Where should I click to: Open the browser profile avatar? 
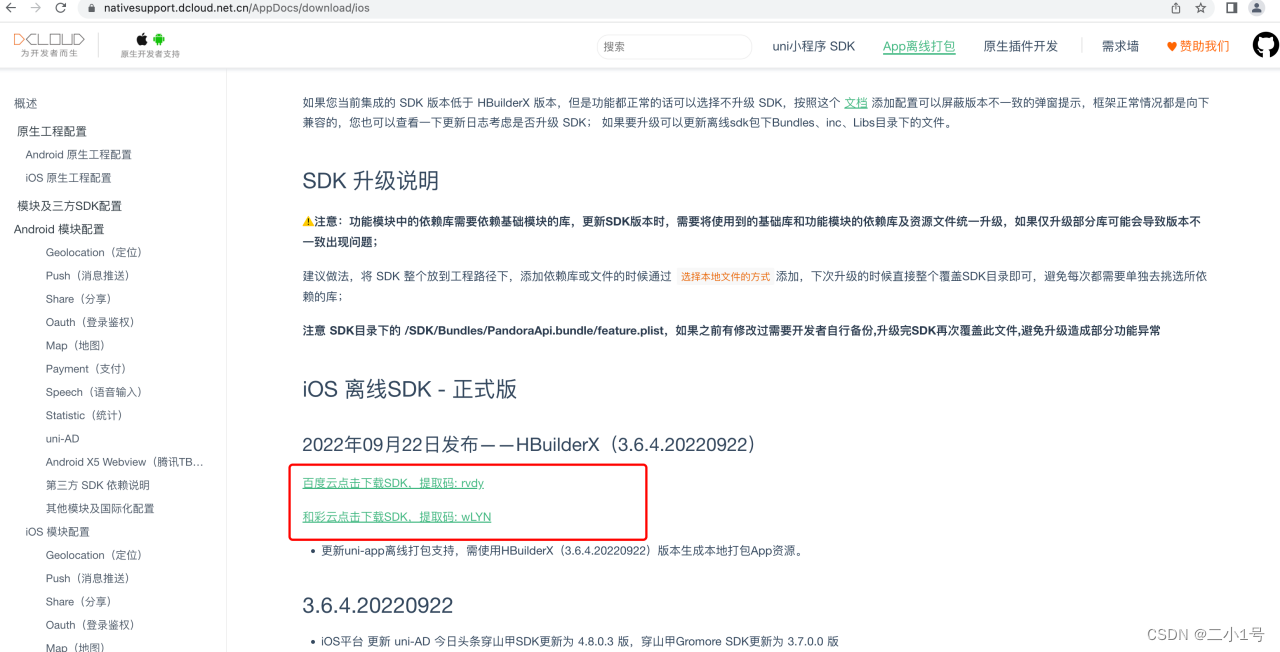pos(1257,8)
